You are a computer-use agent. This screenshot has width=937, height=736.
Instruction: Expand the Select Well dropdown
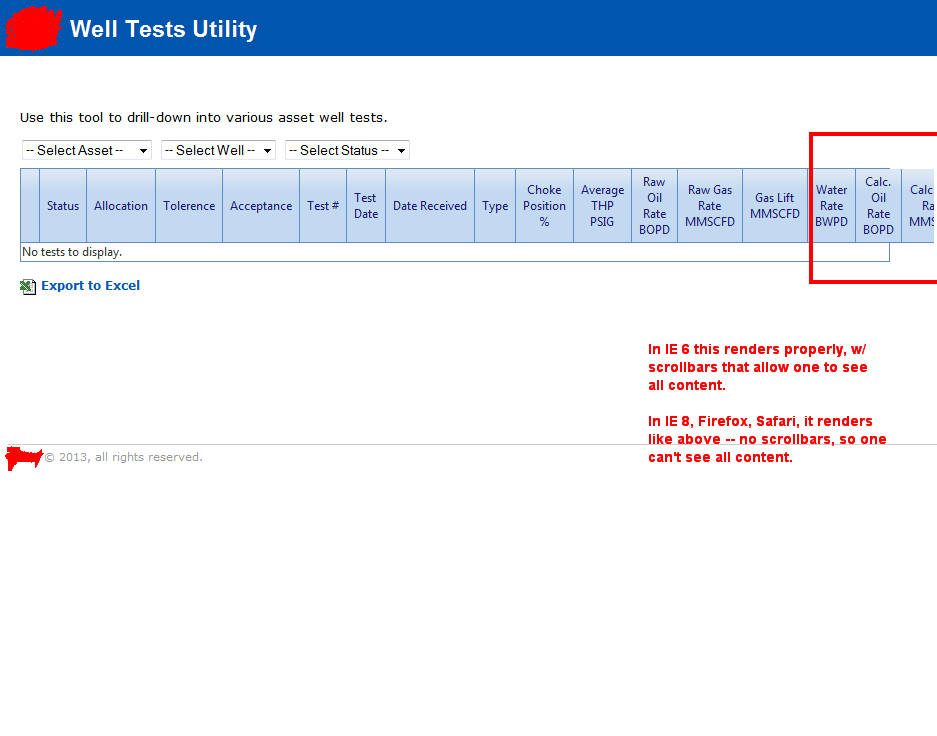tap(218, 150)
